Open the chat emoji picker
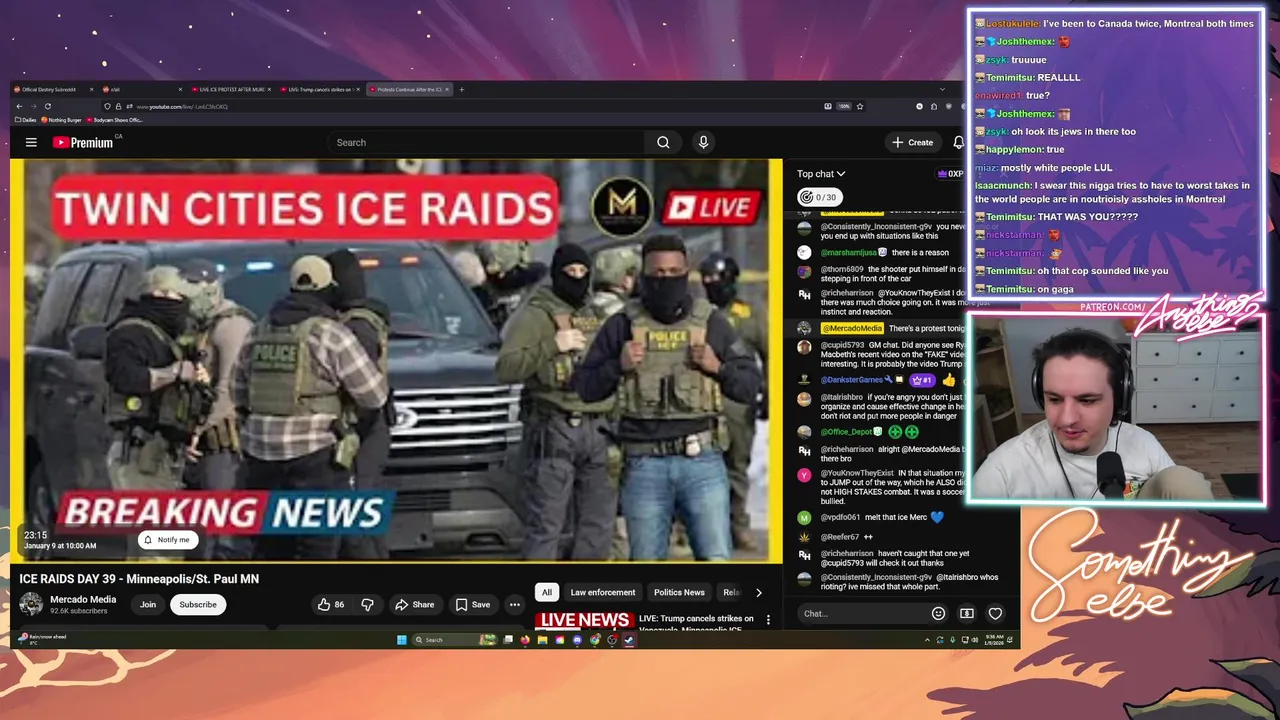The height and width of the screenshot is (720, 1280). 938,613
